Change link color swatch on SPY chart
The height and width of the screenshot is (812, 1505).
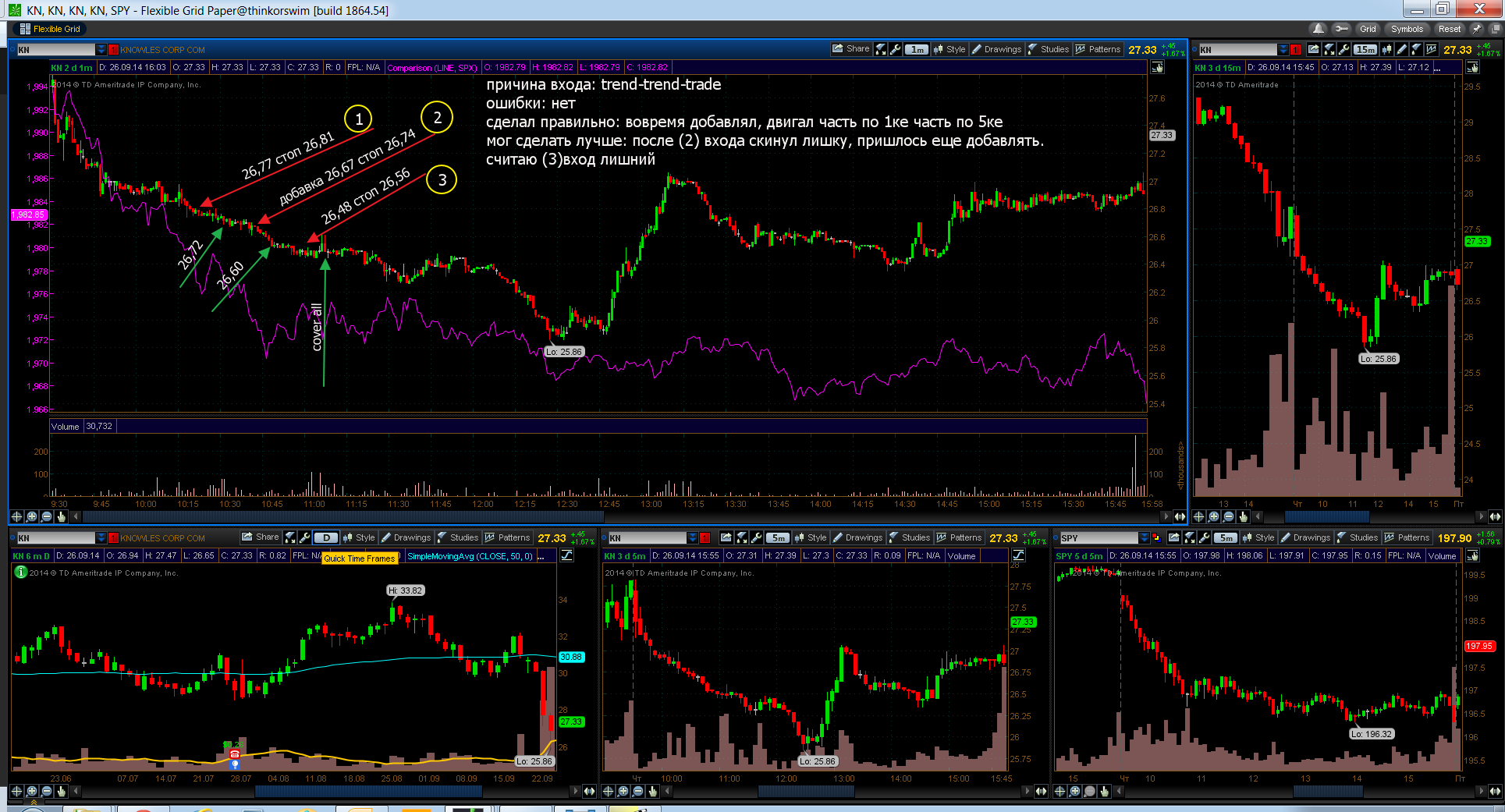tap(1155, 538)
